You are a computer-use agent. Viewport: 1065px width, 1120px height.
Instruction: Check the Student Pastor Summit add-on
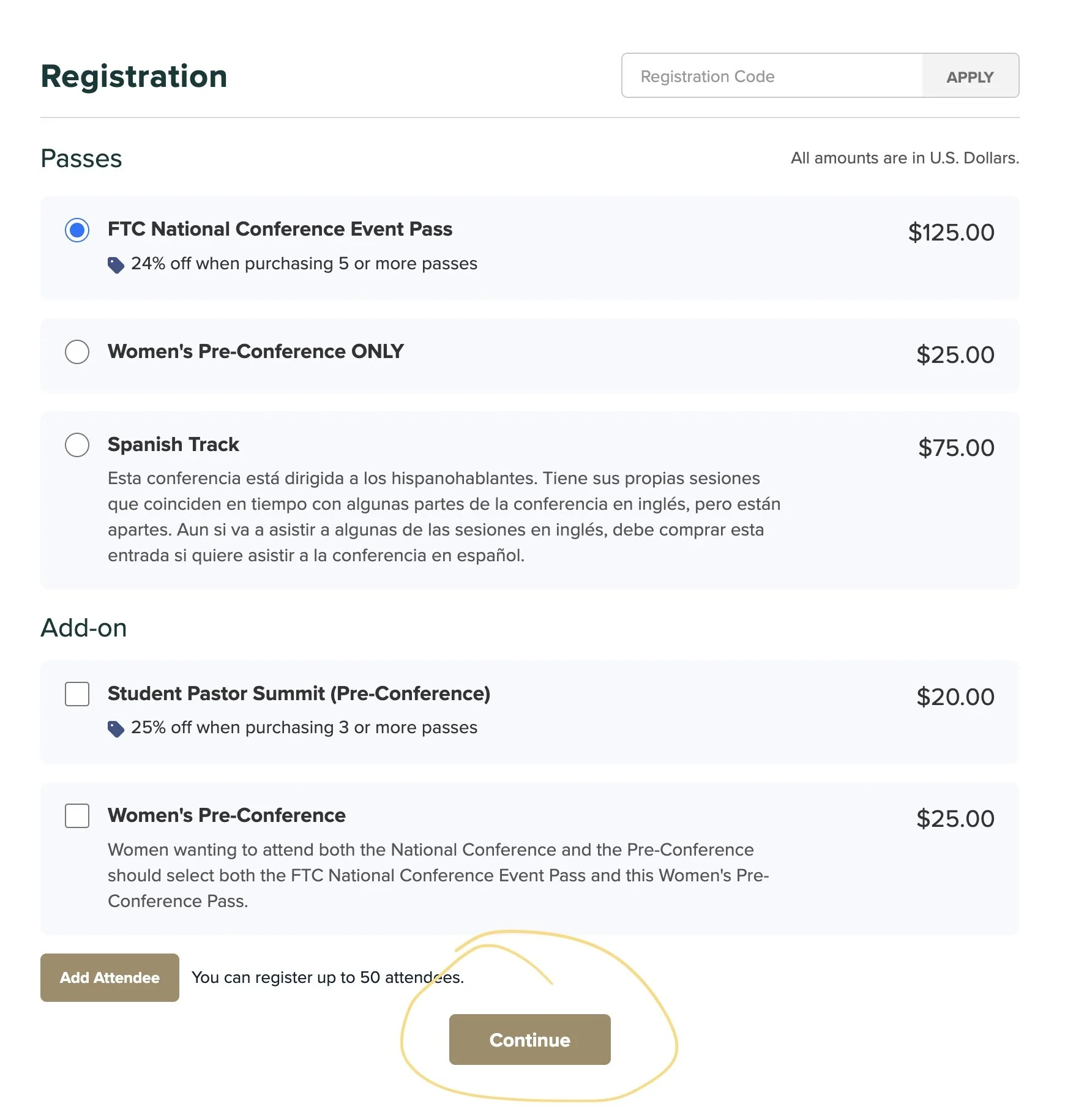[77, 694]
